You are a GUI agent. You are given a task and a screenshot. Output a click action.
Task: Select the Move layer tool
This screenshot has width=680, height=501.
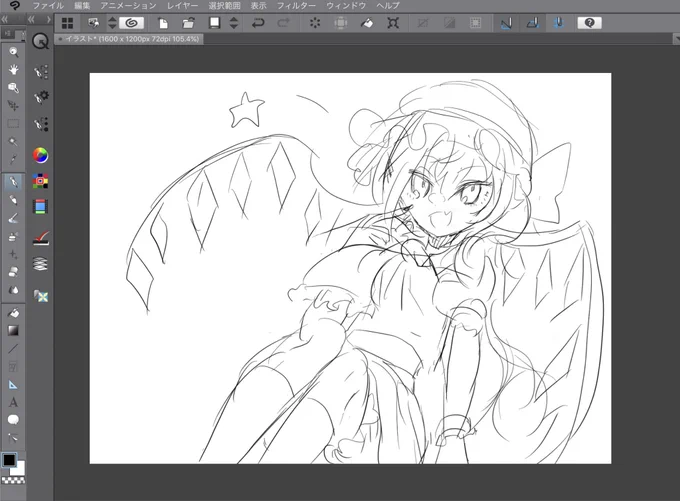(x=13, y=106)
